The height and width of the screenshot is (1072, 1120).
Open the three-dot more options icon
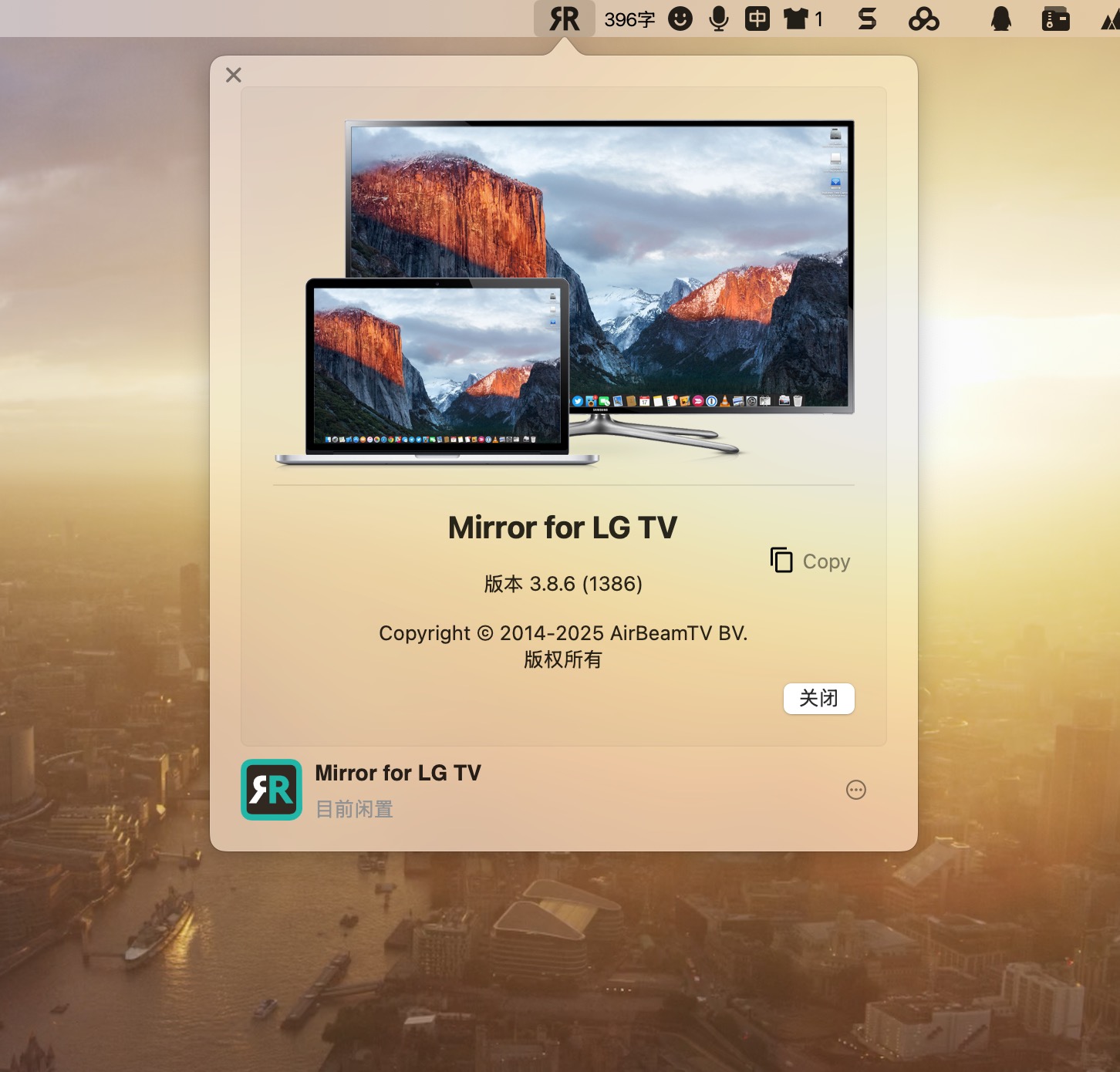tap(856, 790)
